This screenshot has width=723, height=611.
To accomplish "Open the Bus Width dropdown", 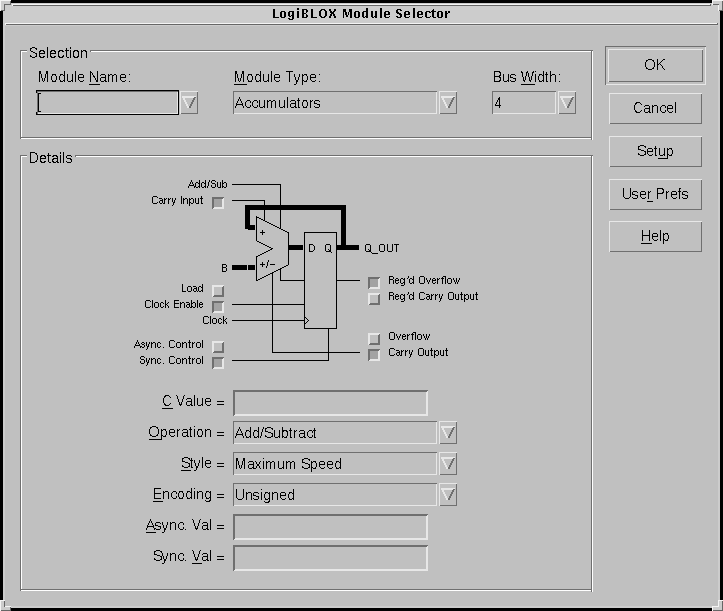I will [567, 103].
